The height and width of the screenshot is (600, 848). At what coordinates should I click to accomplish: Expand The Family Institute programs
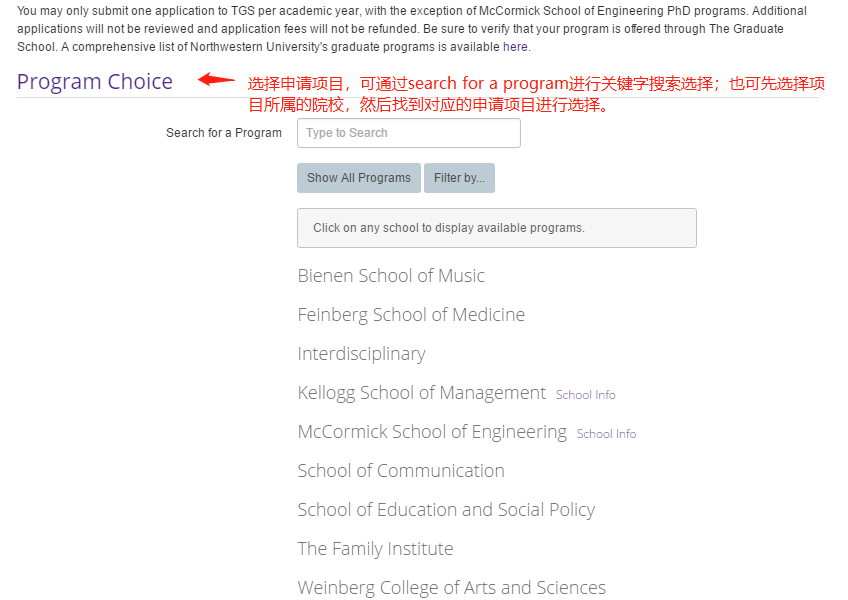375,548
